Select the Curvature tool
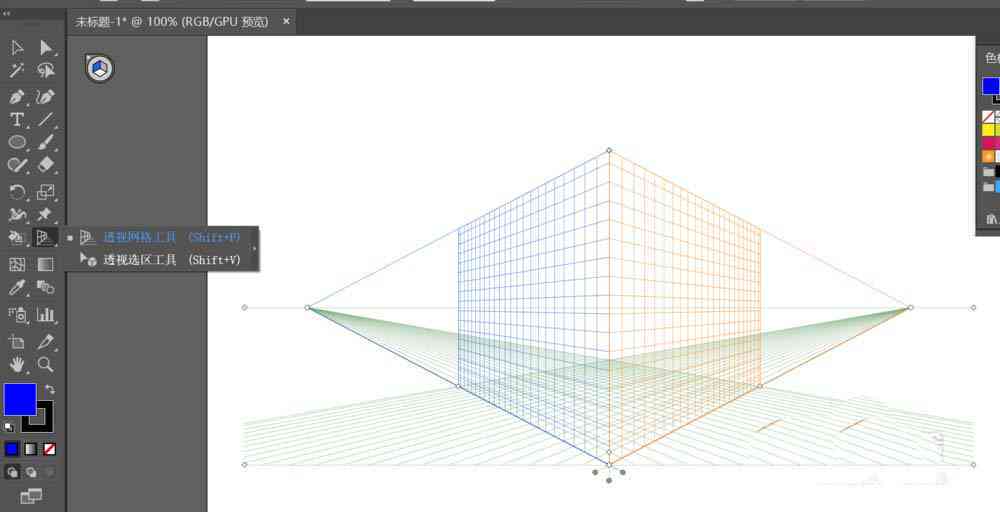 [x=46, y=97]
